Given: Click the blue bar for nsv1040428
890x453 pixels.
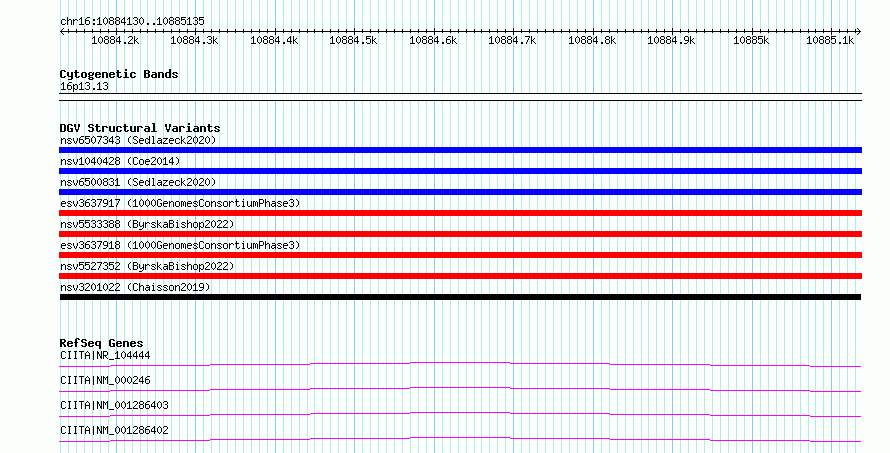Looking at the screenshot, I should [460, 171].
